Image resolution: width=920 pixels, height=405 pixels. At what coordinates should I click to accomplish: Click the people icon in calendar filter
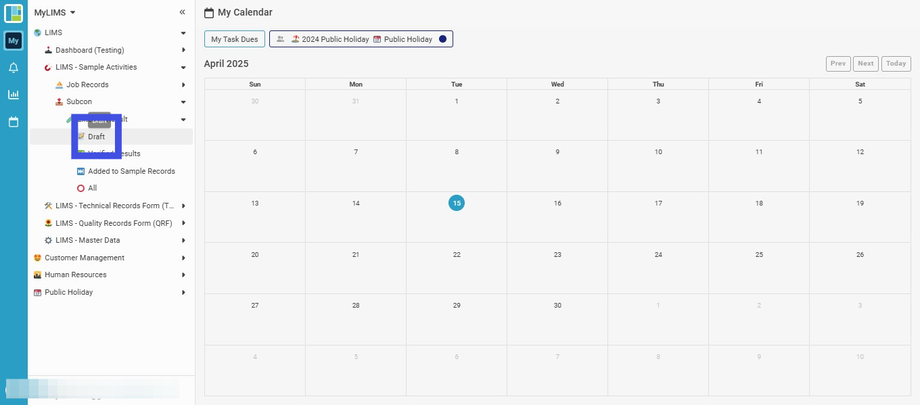[x=280, y=39]
